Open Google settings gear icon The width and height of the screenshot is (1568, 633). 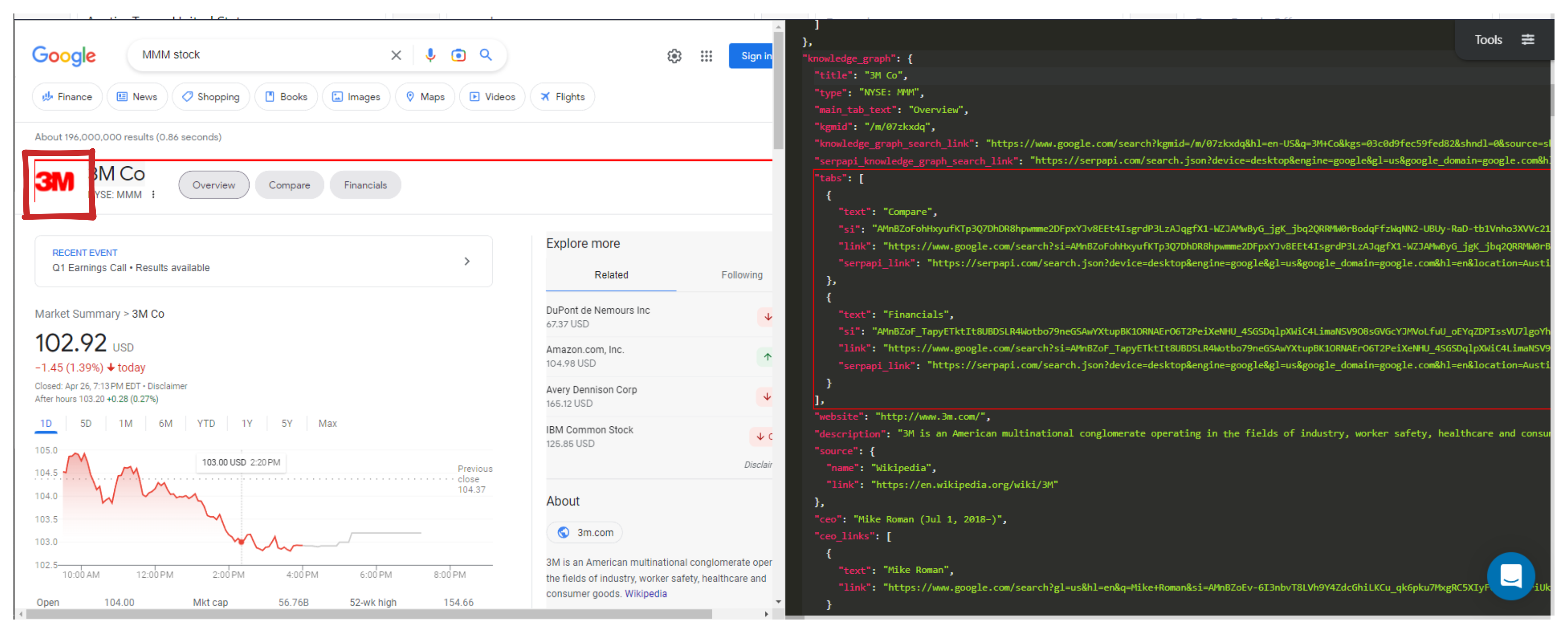click(x=674, y=56)
